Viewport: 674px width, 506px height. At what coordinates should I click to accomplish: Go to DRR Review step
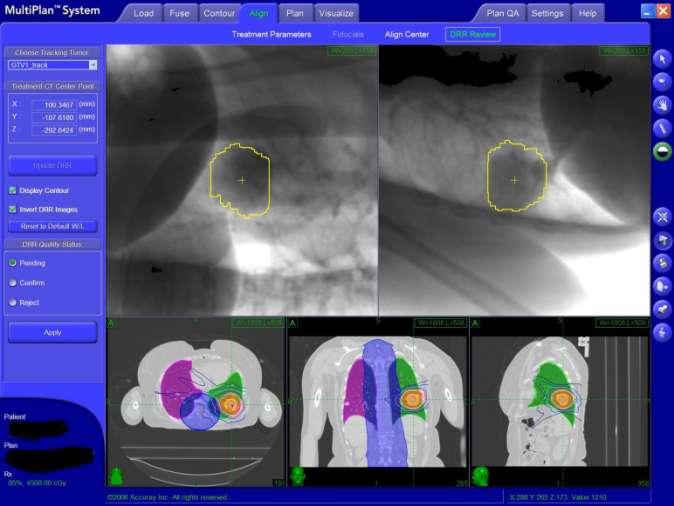tap(472, 34)
